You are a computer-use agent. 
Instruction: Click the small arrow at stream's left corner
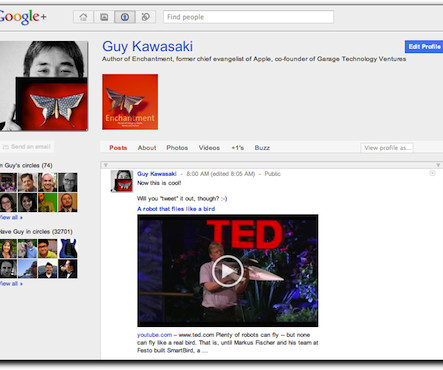click(105, 165)
